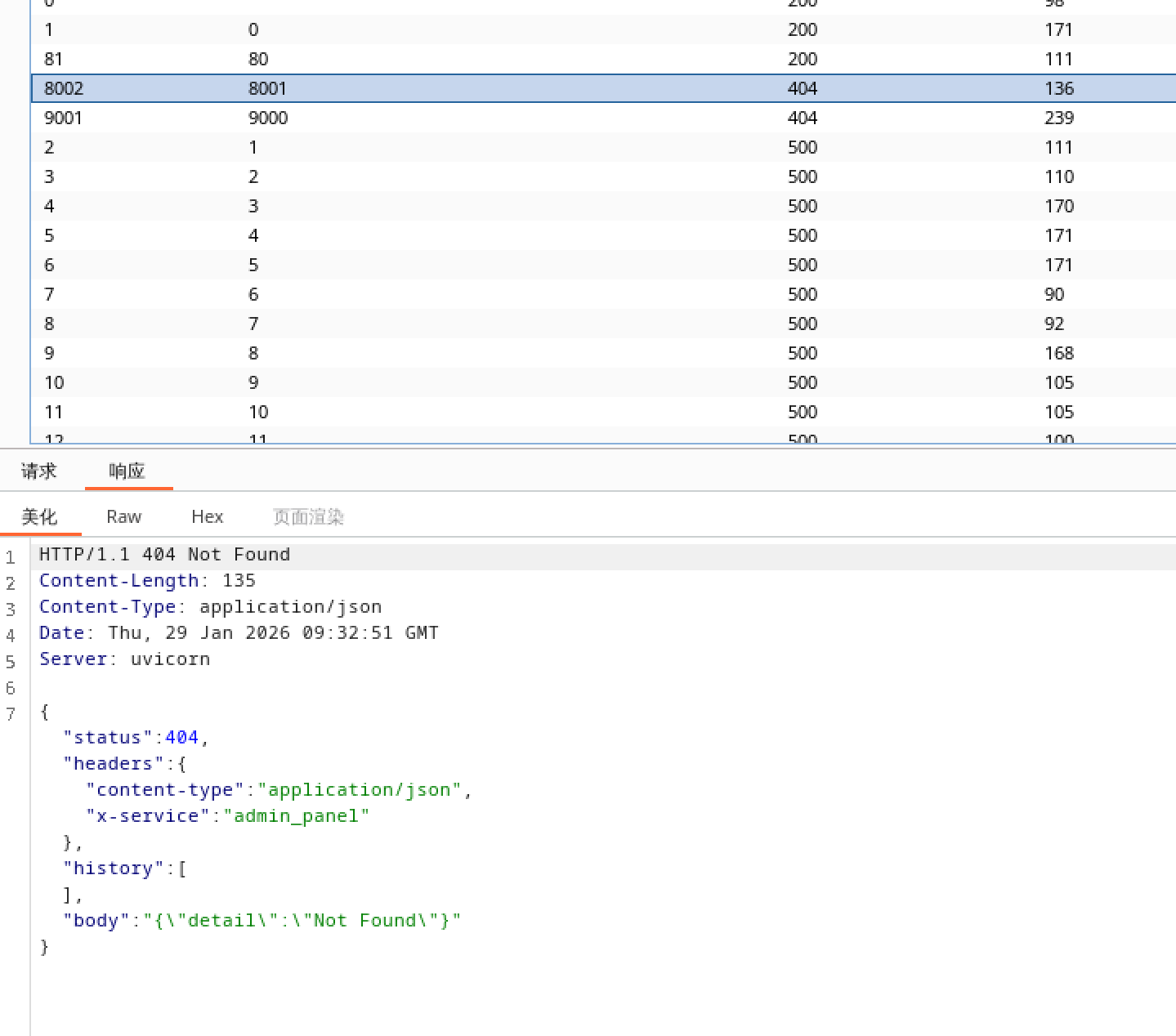Viewport: 1176px width, 1036px height.
Task: Click the 页面渲染 (Render) tab
Action: click(308, 516)
